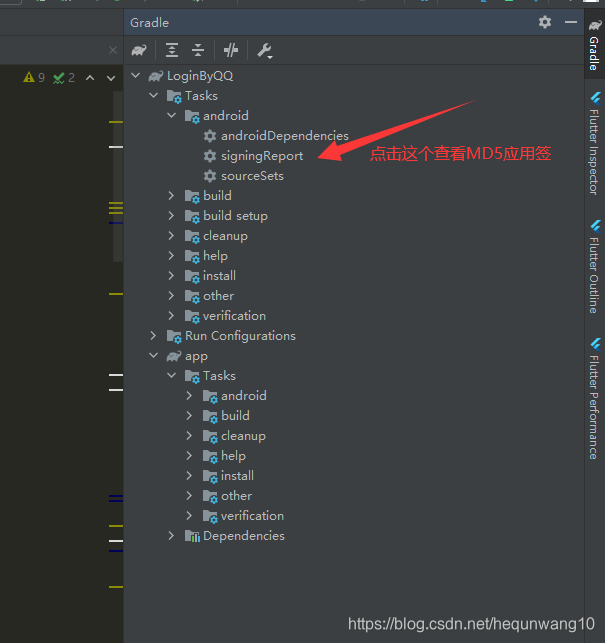
Task: Select the Run Configurations label
Action: [240, 336]
